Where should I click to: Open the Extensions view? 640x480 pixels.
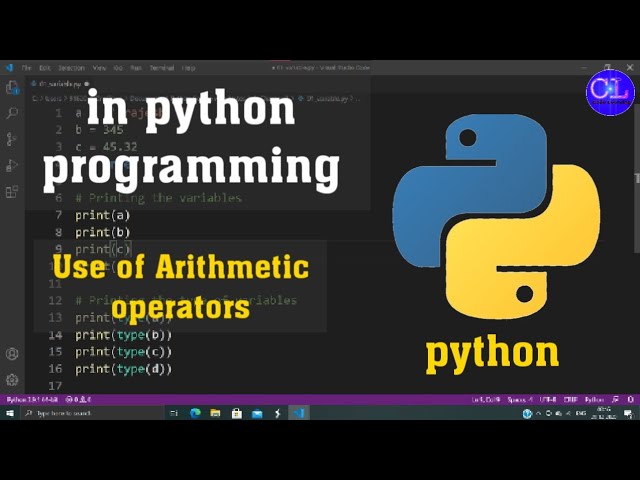point(12,191)
